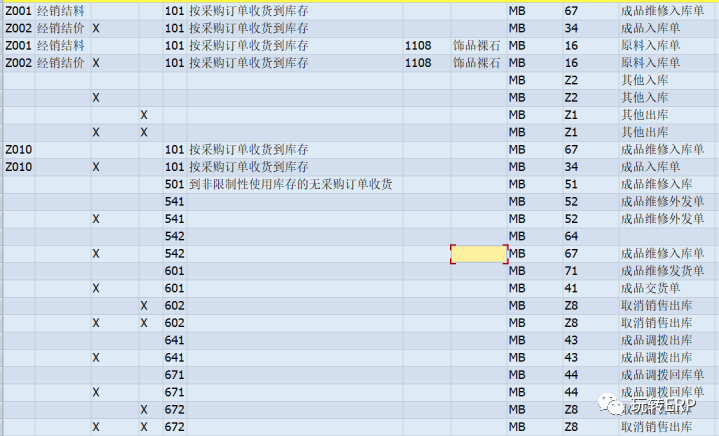Select 'Z002' in the row with value 34
Screen dimensions: 719x436
point(18,28)
